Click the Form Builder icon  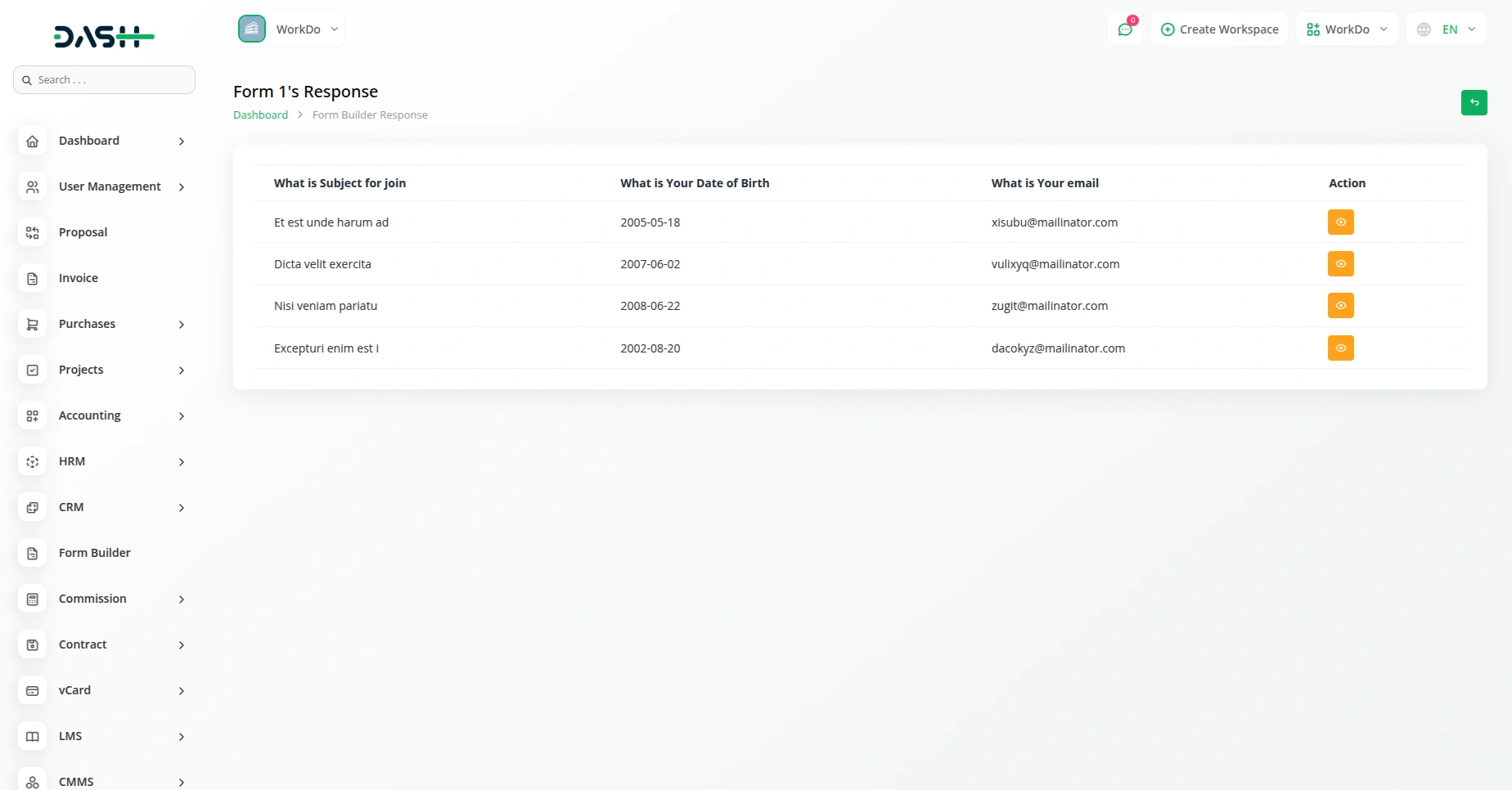[x=32, y=553]
